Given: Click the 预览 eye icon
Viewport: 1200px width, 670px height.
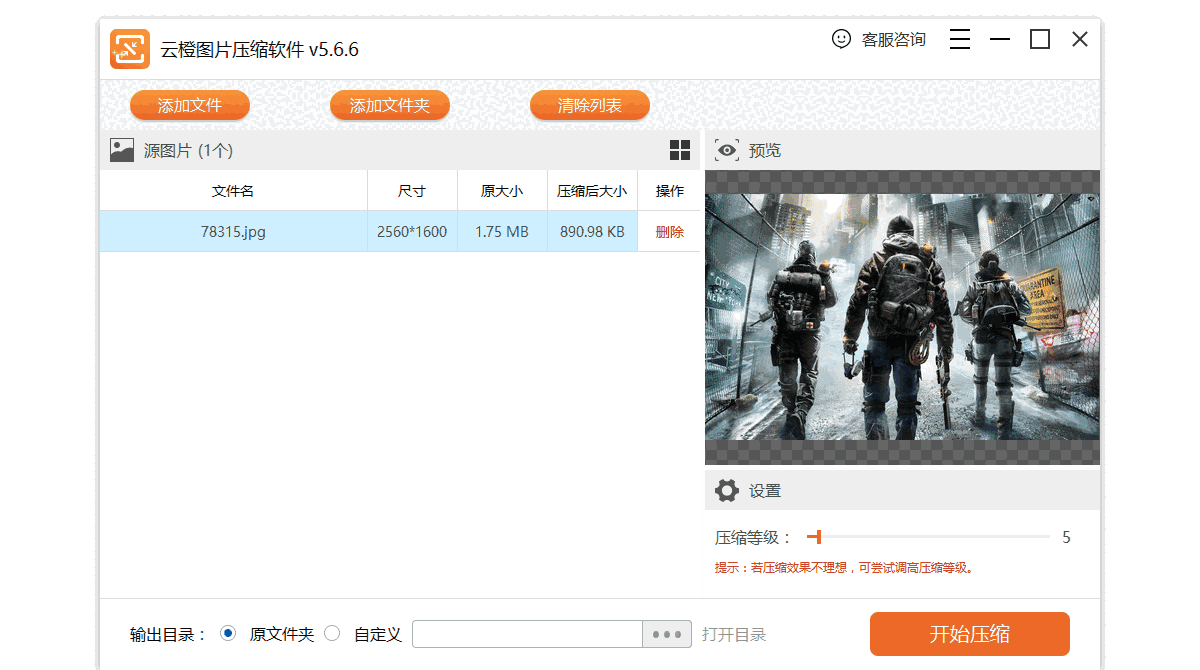Looking at the screenshot, I should click(x=727, y=150).
